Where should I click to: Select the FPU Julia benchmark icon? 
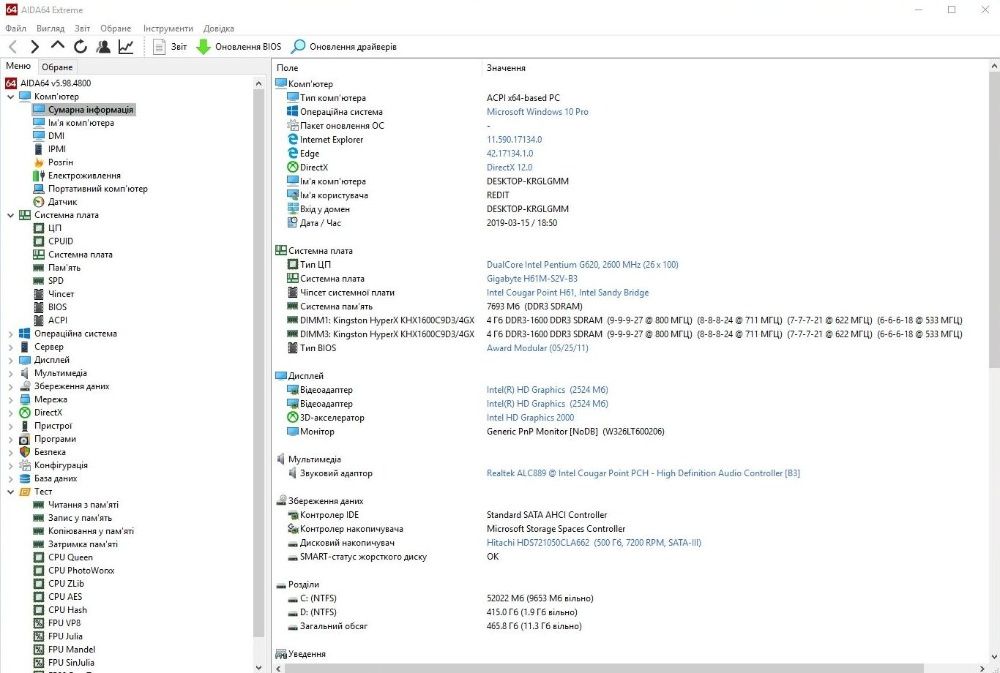pos(39,637)
